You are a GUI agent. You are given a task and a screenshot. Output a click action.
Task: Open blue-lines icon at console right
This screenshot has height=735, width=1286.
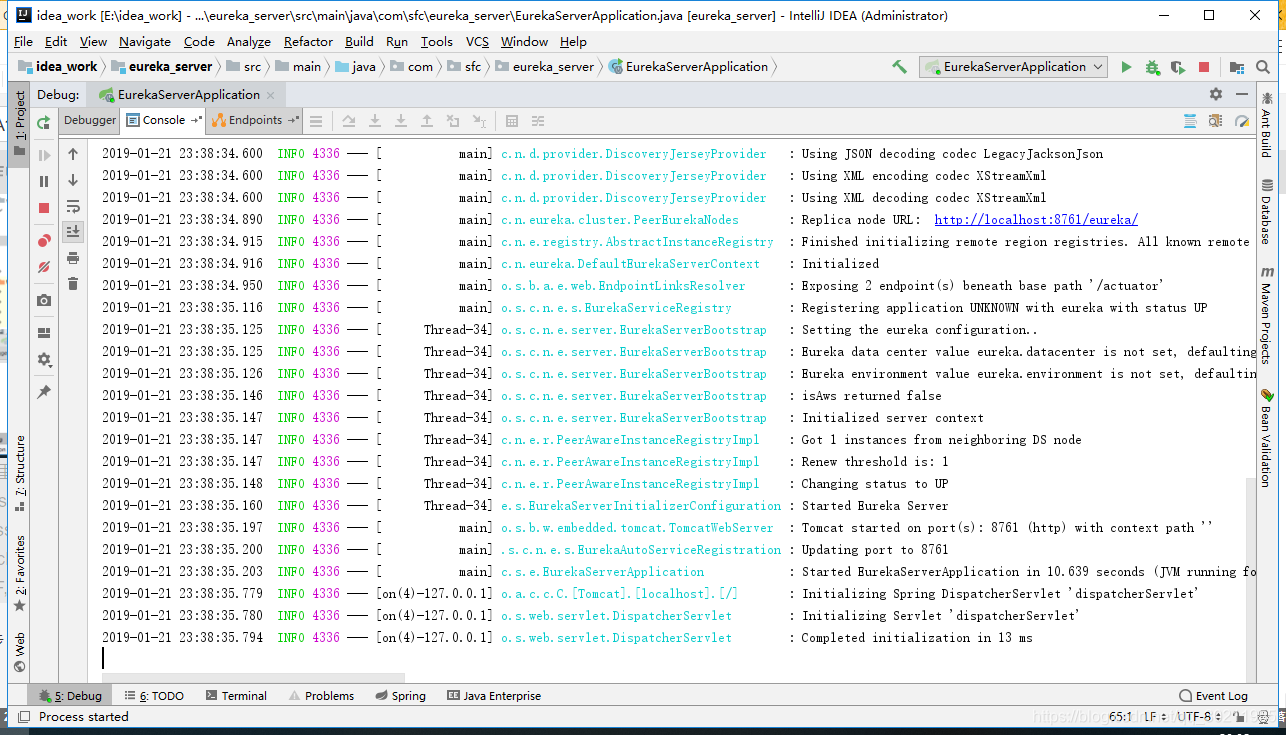click(x=1190, y=121)
